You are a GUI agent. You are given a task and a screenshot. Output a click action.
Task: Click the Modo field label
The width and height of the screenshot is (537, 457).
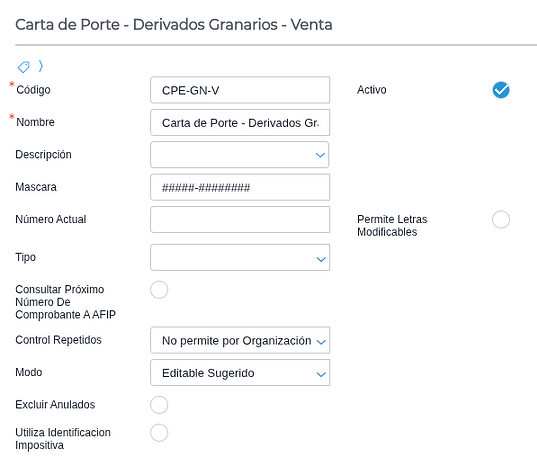29,372
